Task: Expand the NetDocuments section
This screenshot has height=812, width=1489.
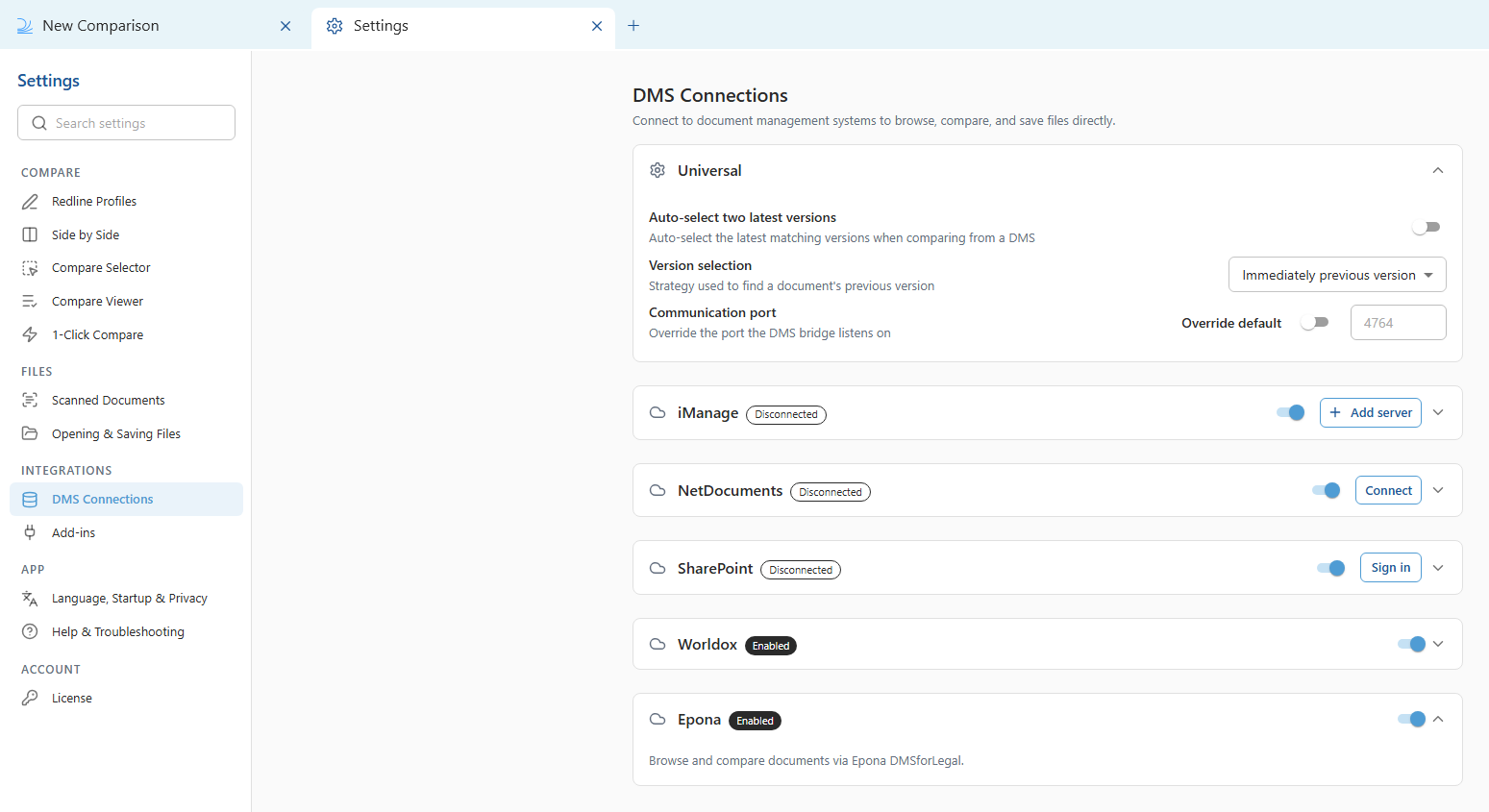Action: coord(1438,490)
